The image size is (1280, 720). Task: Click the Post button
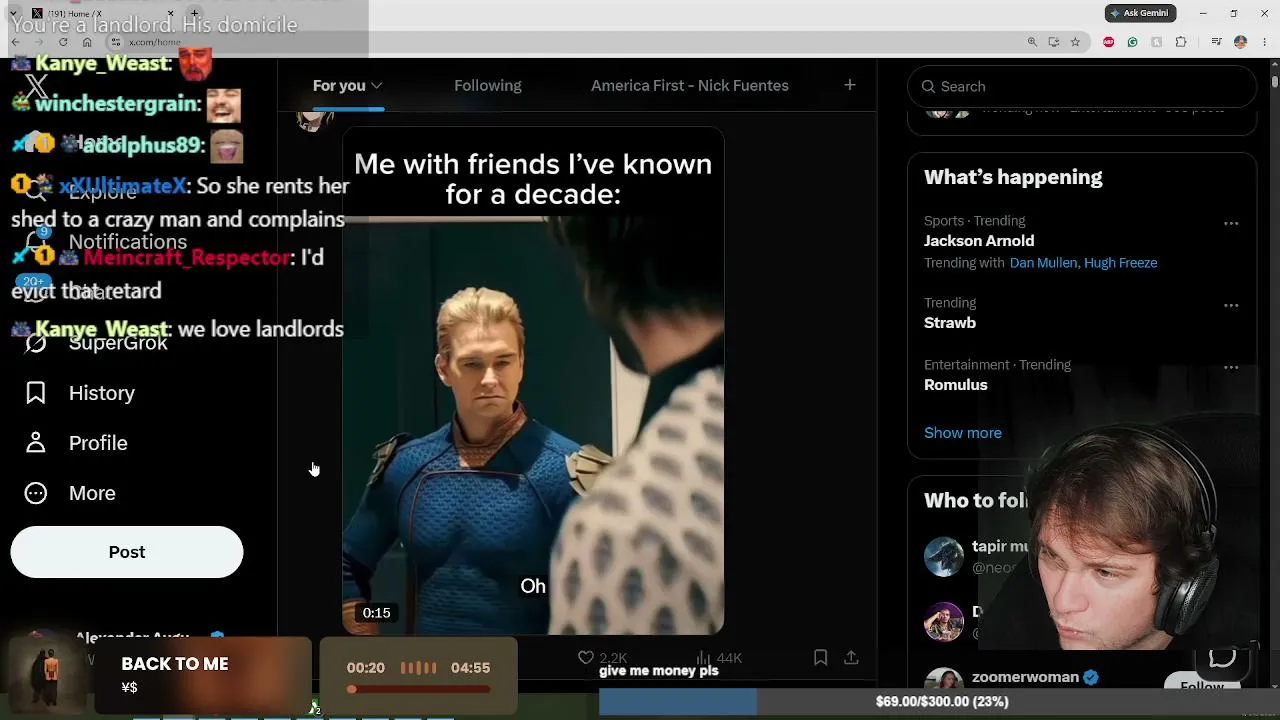click(127, 552)
